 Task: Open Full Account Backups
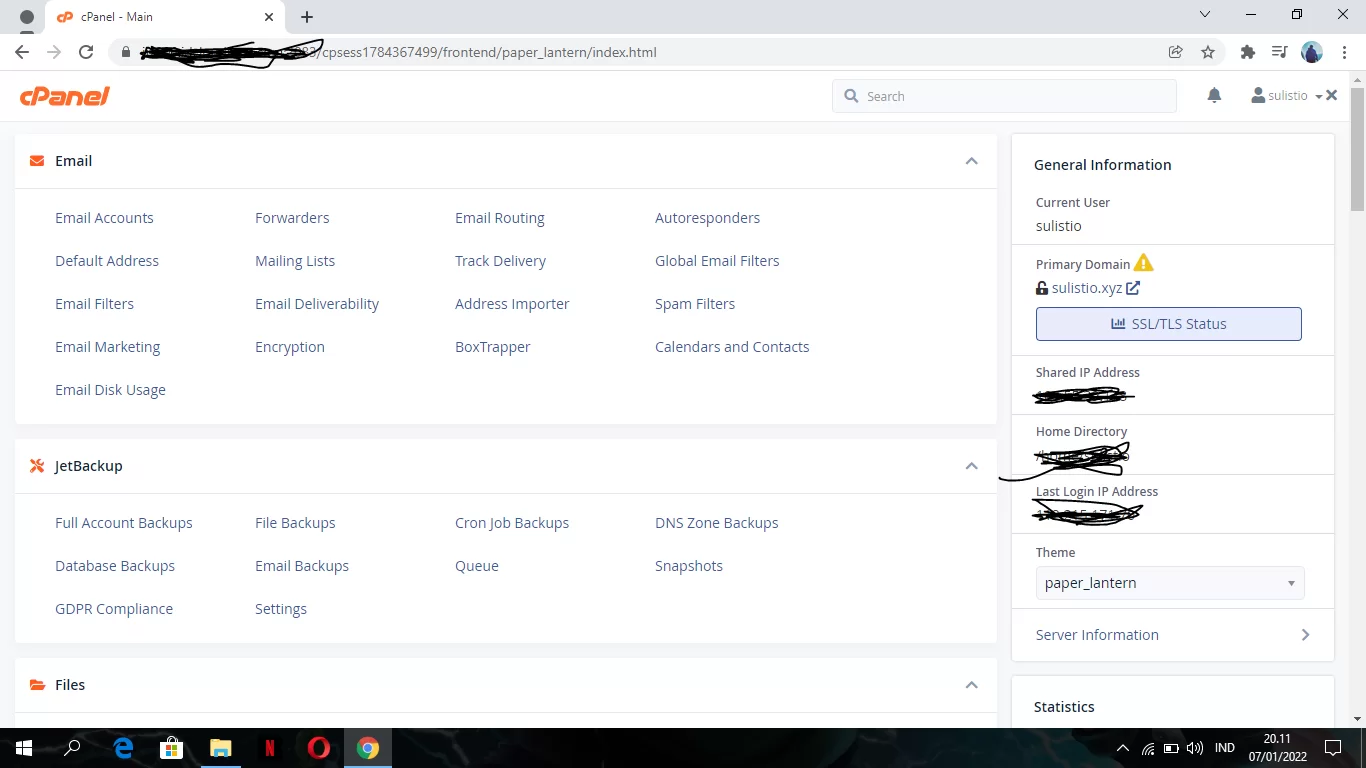pyautogui.click(x=124, y=523)
